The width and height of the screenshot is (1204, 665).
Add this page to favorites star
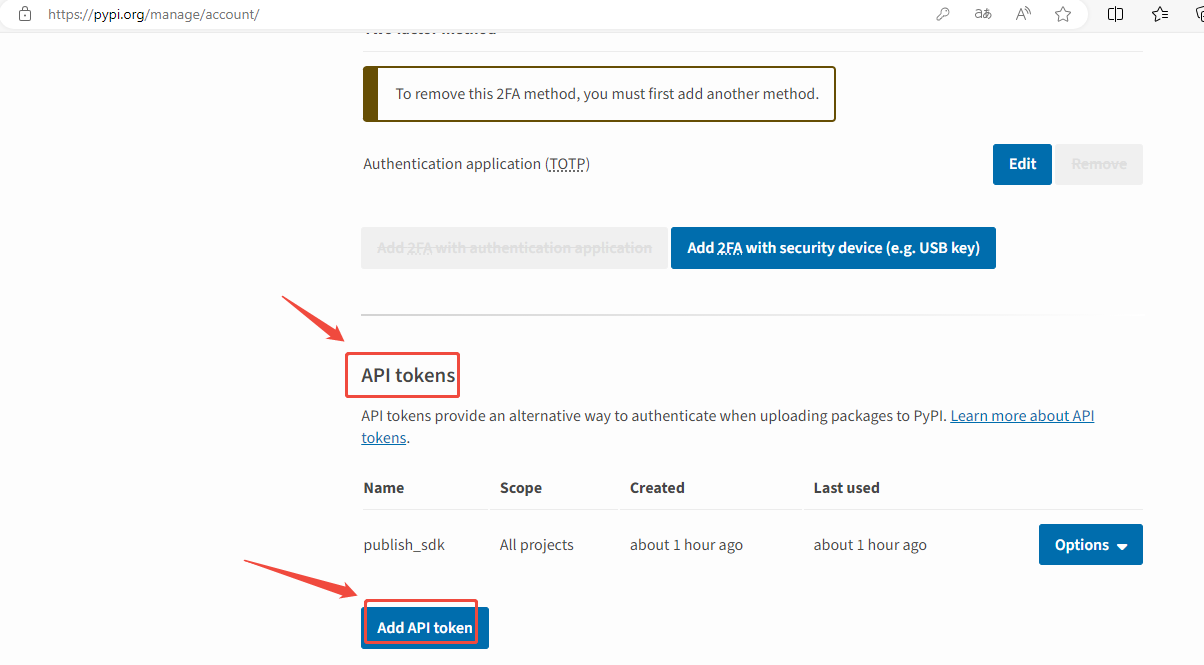pos(1063,14)
